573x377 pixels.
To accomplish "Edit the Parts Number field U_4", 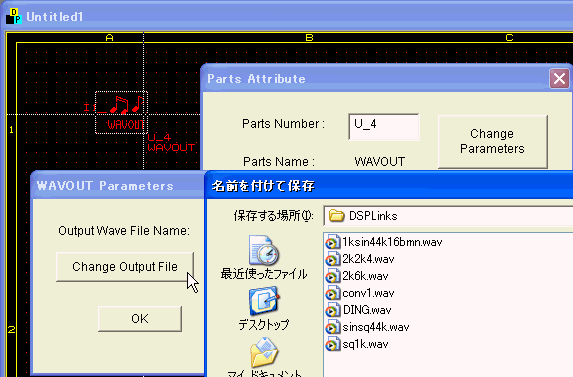I will [384, 127].
